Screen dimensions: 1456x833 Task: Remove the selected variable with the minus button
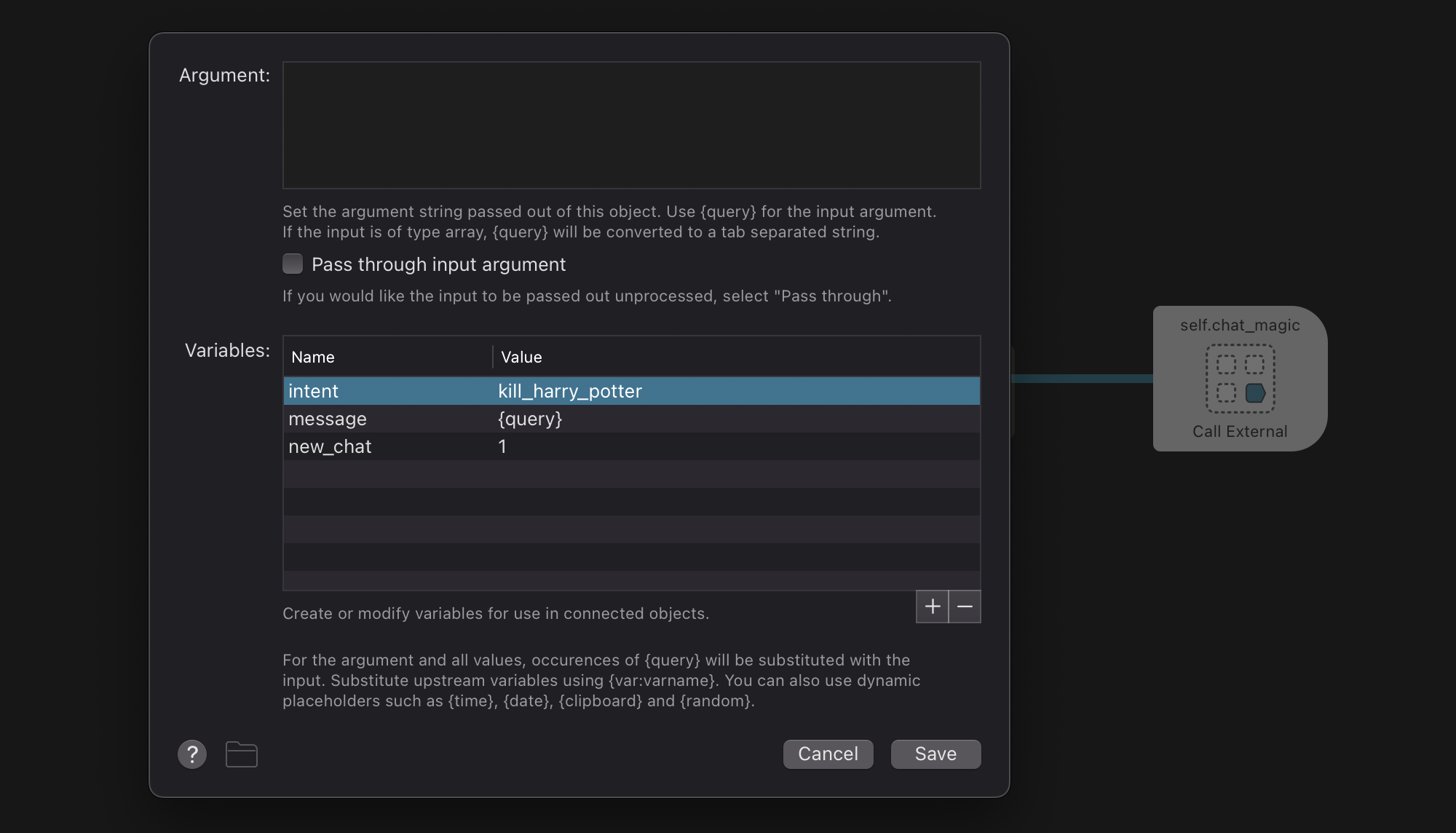965,607
